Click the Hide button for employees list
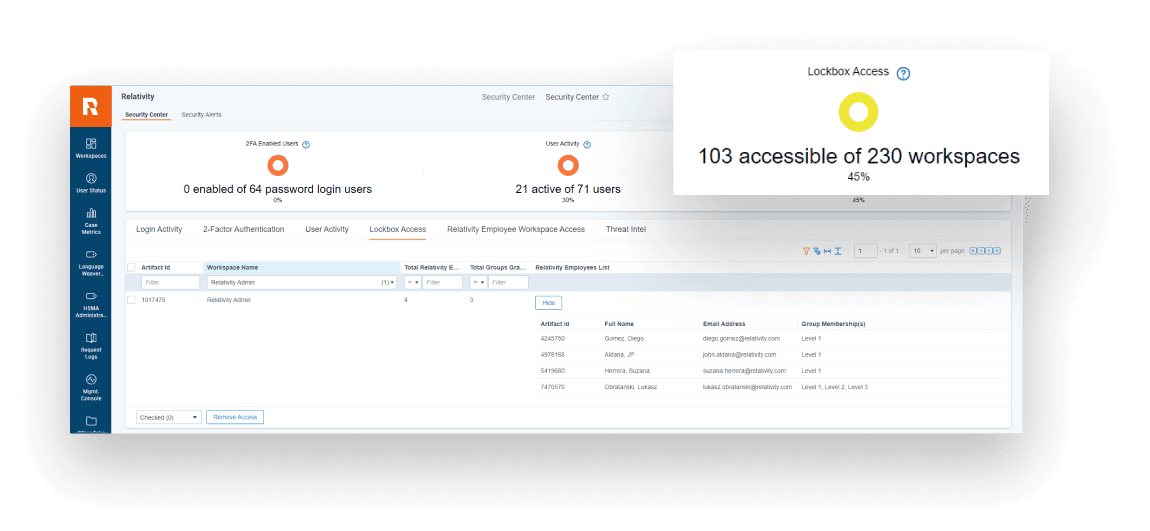The image size is (1150, 531). pyautogui.click(x=549, y=303)
